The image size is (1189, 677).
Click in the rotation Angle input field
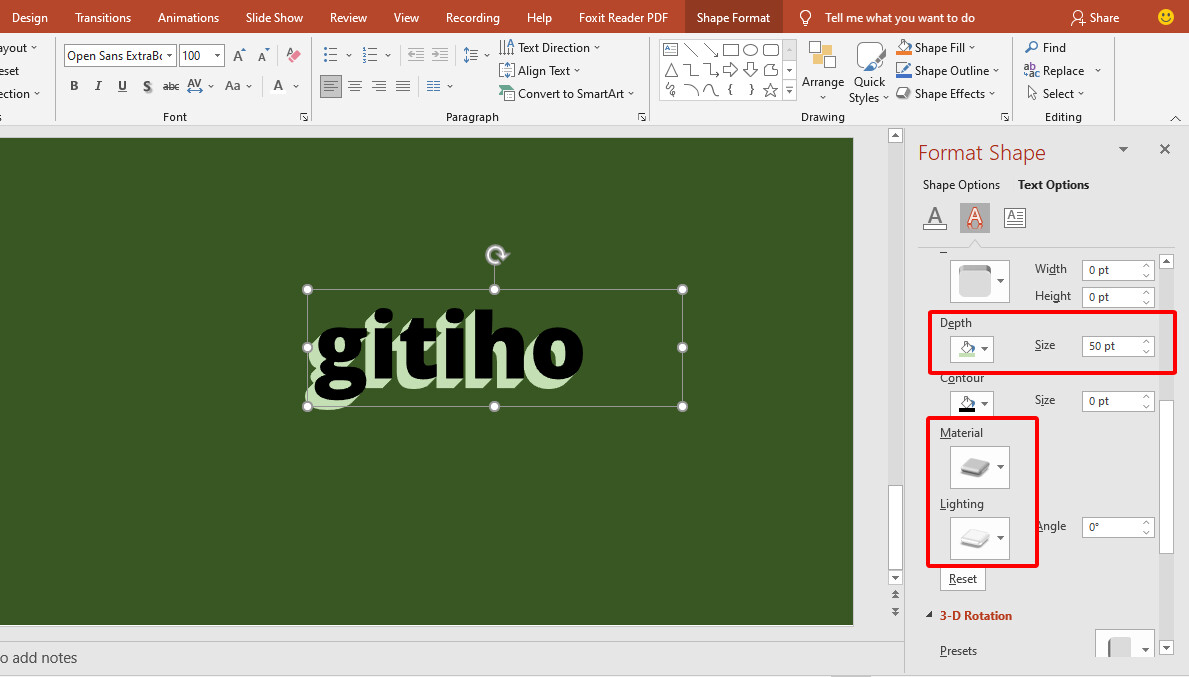tap(1110, 527)
